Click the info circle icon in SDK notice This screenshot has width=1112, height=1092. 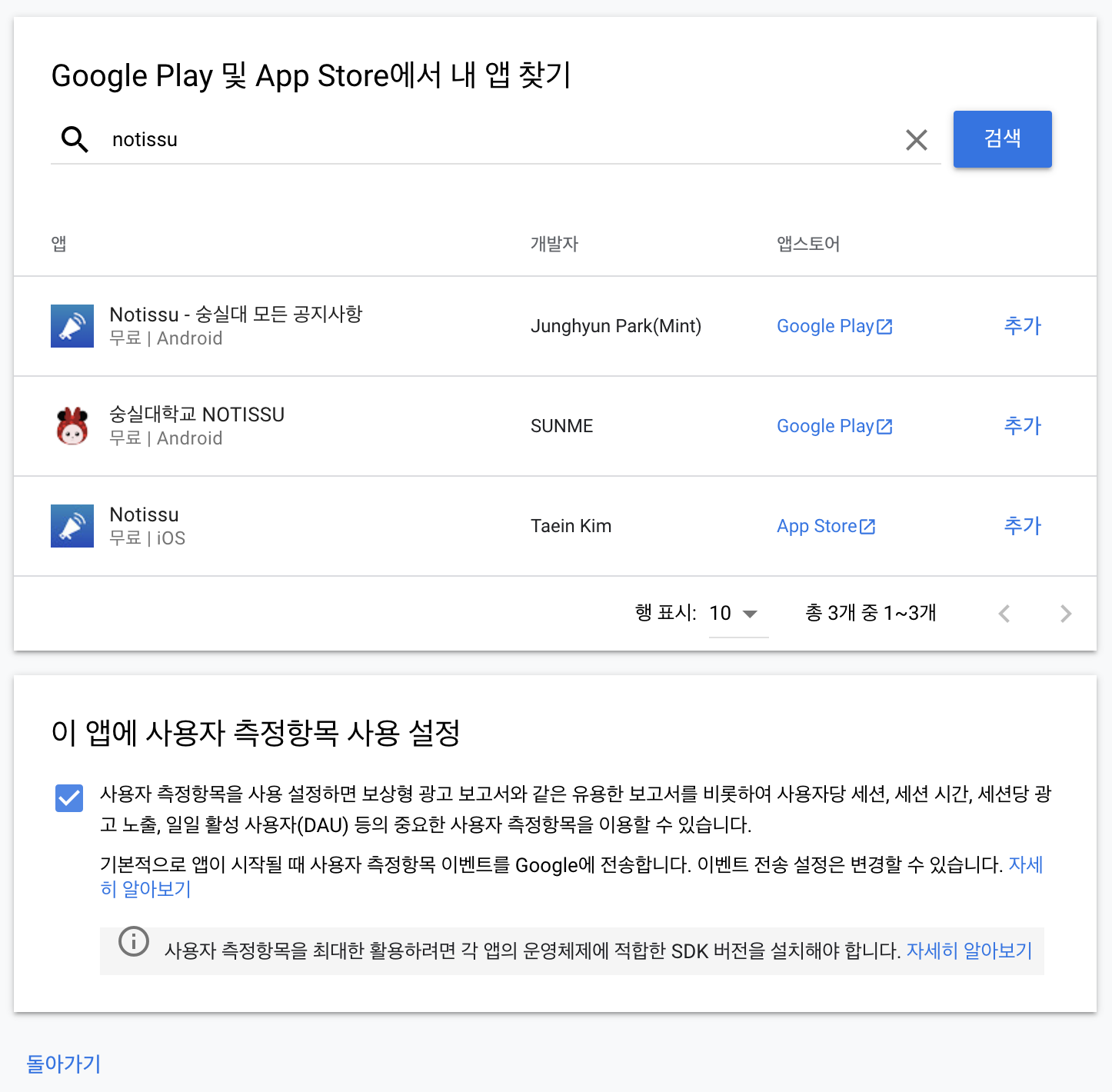(133, 942)
